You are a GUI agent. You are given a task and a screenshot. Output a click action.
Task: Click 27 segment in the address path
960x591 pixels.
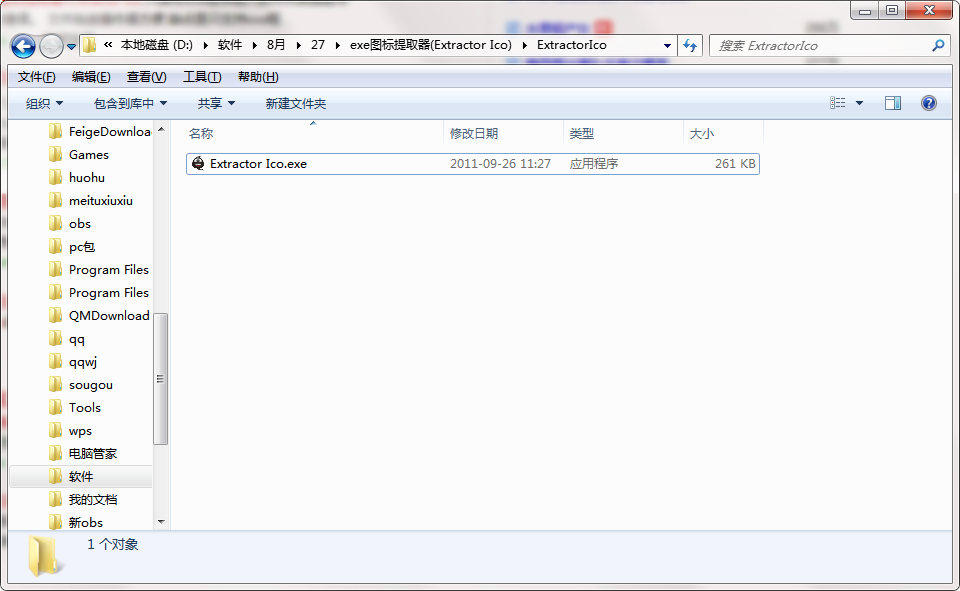318,45
